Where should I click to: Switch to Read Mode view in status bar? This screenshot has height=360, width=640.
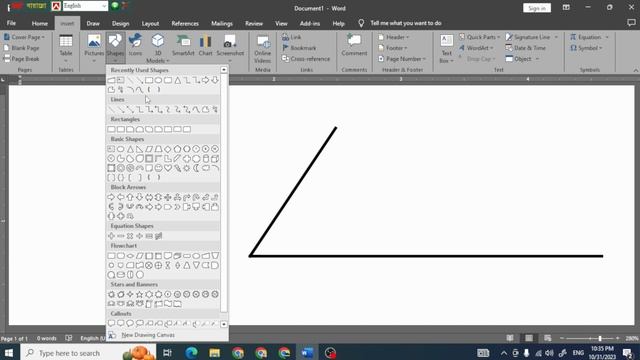coord(510,338)
